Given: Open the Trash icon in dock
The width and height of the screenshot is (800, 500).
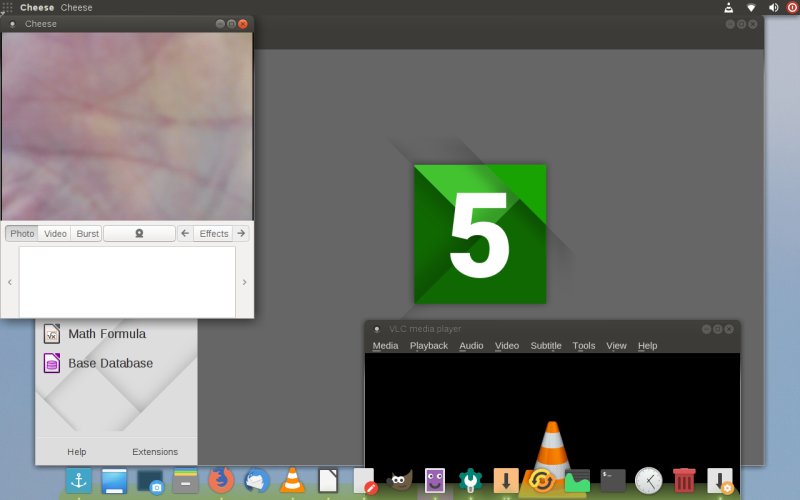Looking at the screenshot, I should [684, 480].
